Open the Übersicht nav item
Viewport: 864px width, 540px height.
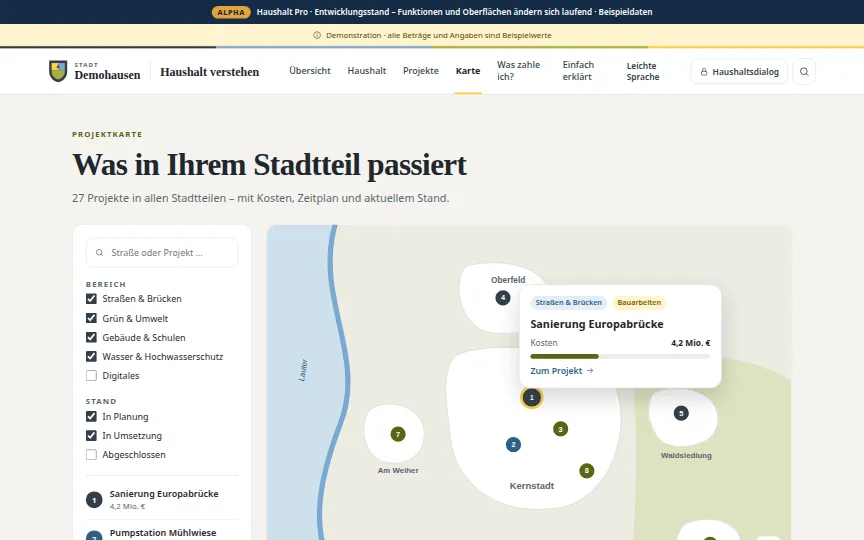(310, 71)
